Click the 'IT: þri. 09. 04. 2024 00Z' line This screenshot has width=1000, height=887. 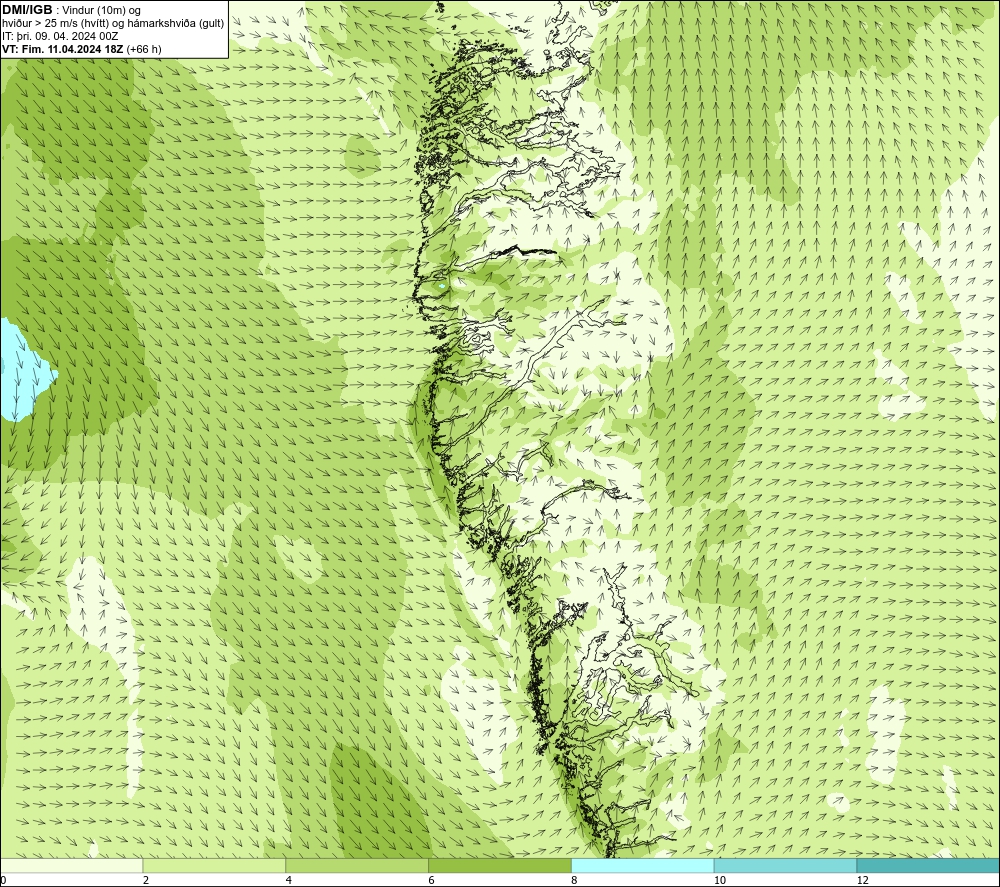[x=60, y=36]
